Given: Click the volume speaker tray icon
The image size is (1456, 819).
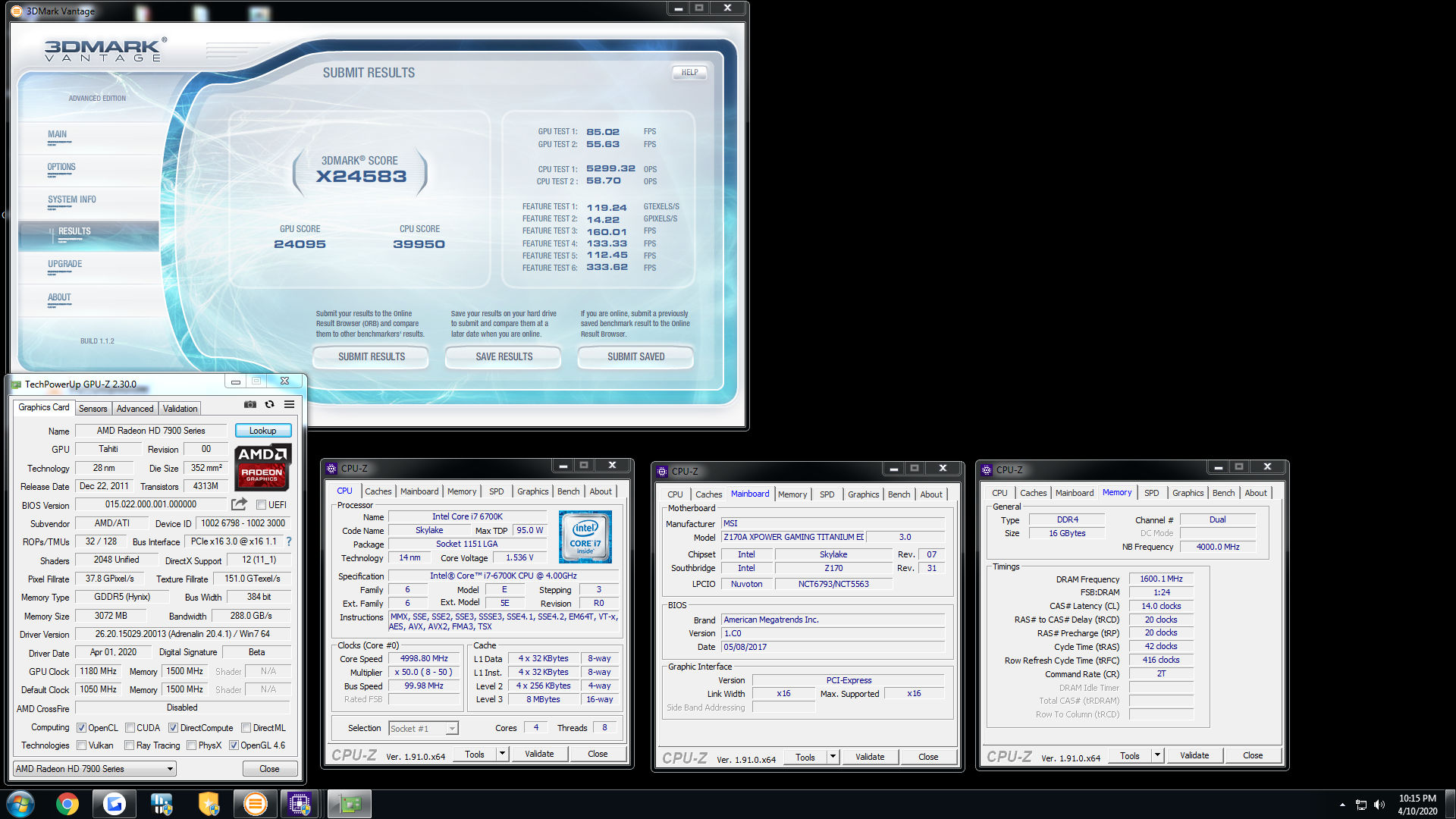Looking at the screenshot, I should tap(1379, 805).
